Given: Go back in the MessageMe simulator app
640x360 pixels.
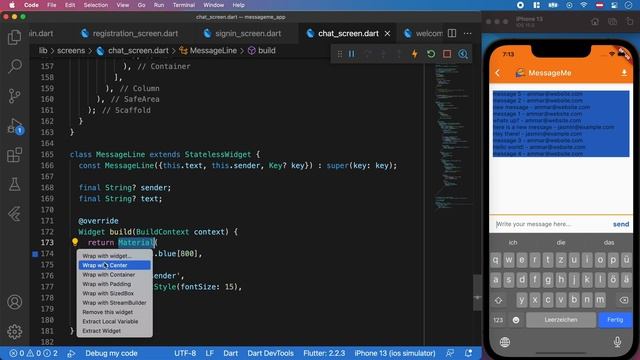Looking at the screenshot, I should [498, 73].
